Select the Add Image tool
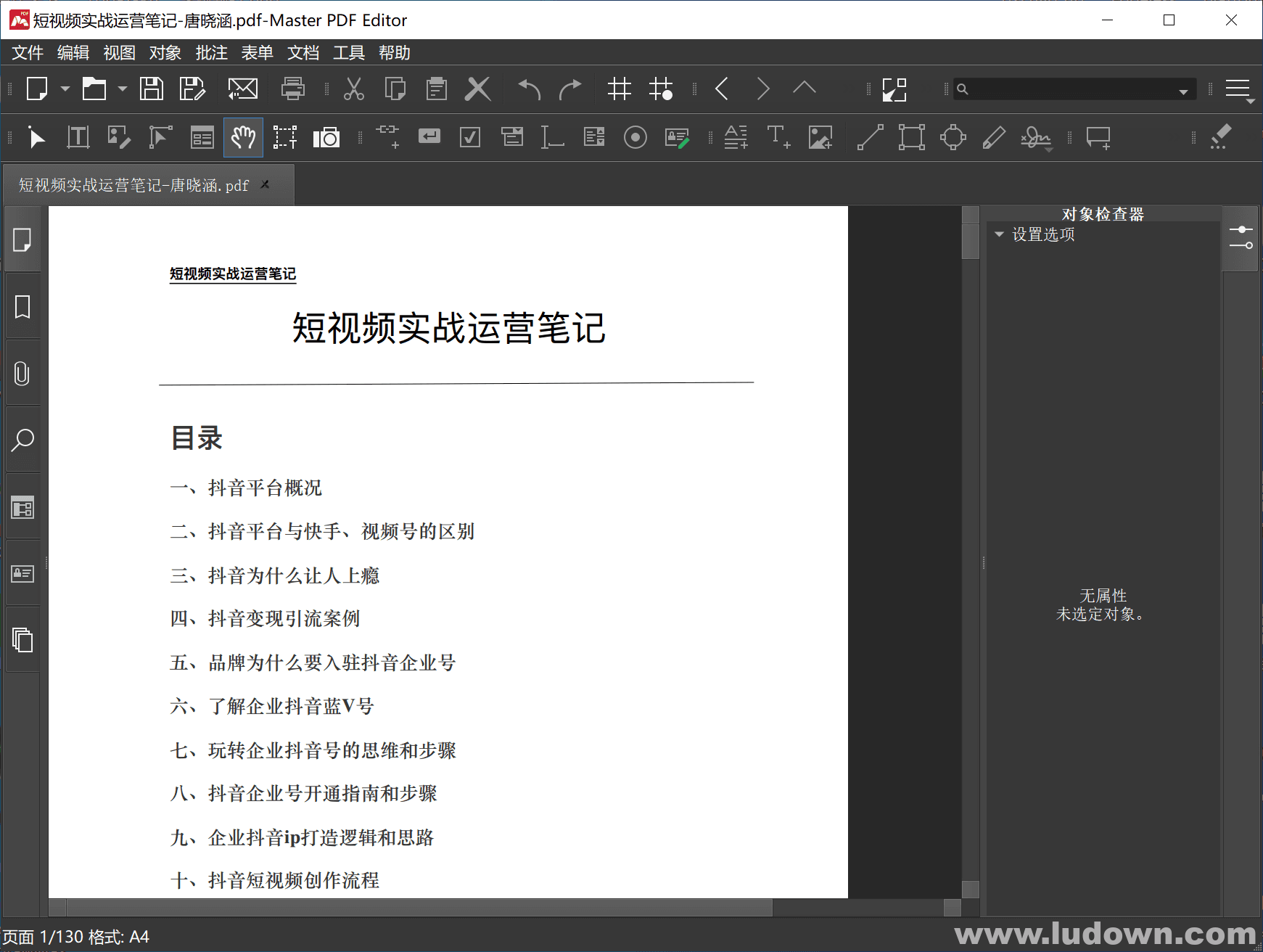 coord(820,137)
